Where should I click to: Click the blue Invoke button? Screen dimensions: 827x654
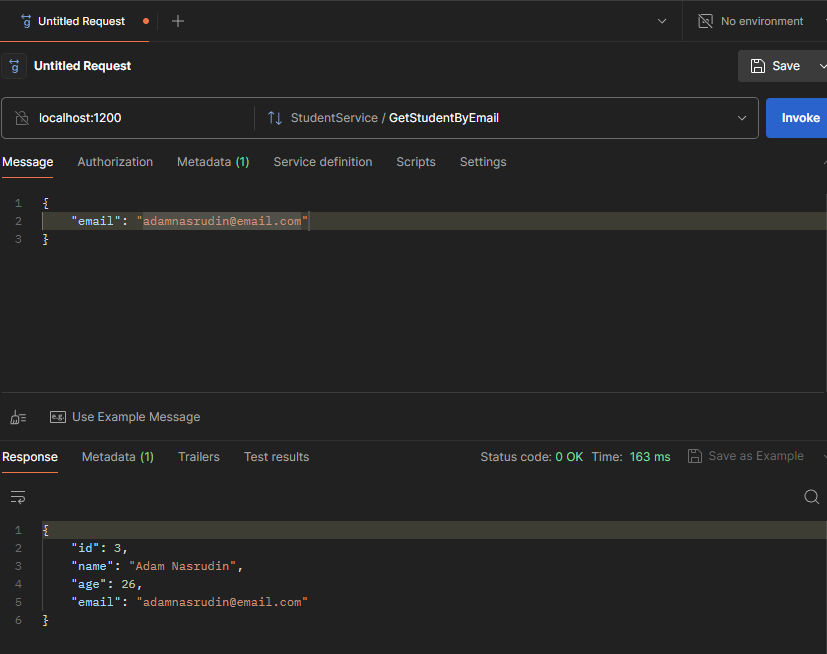point(796,118)
